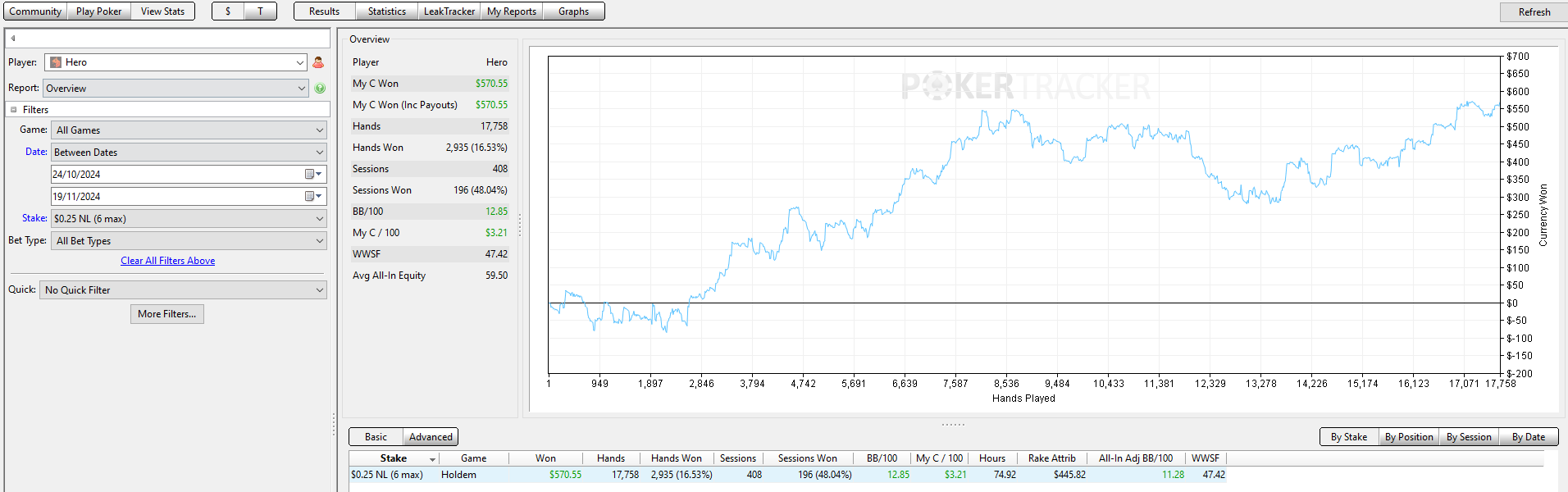Open the Stake column sort arrow

pyautogui.click(x=432, y=459)
